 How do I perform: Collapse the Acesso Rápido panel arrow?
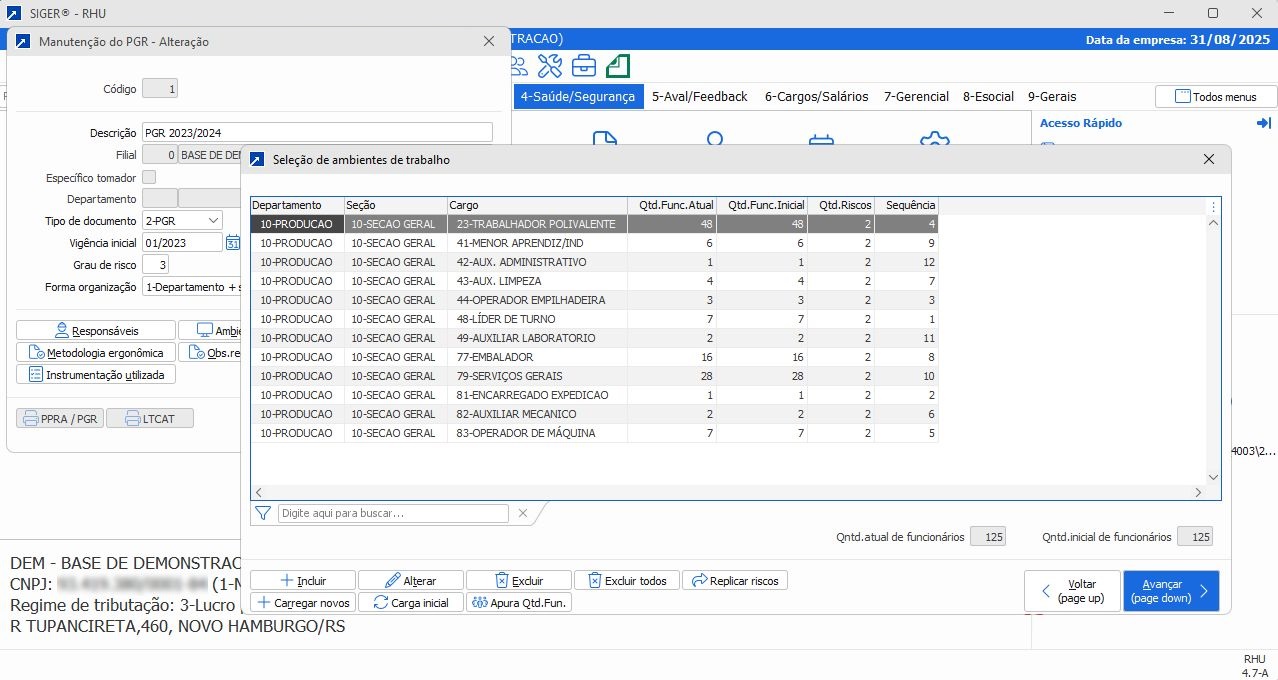(1263, 123)
